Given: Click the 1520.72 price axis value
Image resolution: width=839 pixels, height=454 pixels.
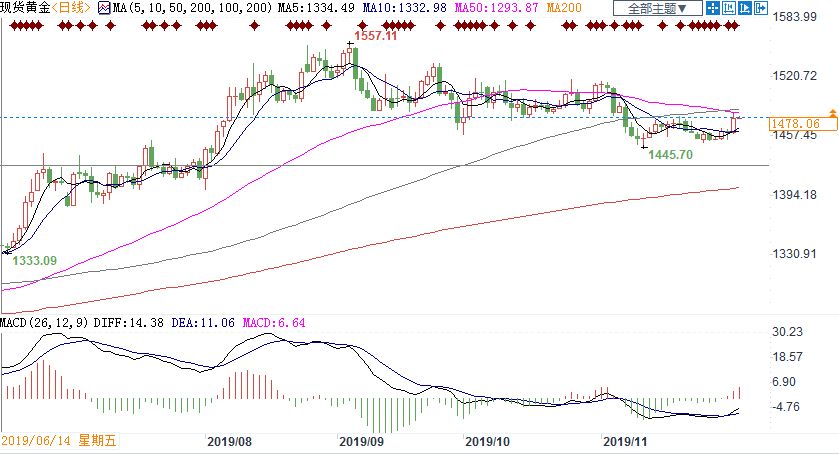Looking at the screenshot, I should (x=795, y=75).
